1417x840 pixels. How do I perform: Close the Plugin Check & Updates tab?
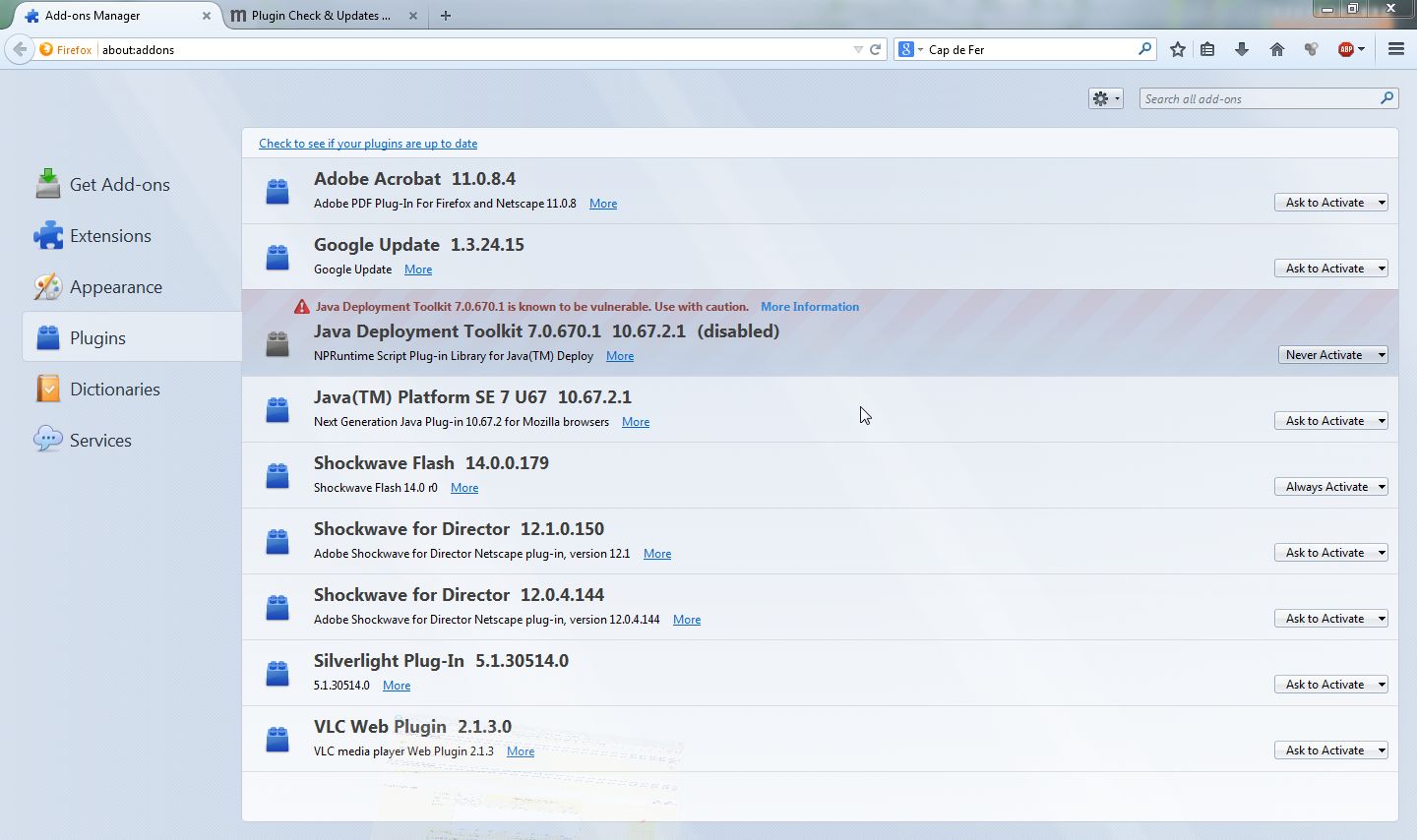point(412,16)
